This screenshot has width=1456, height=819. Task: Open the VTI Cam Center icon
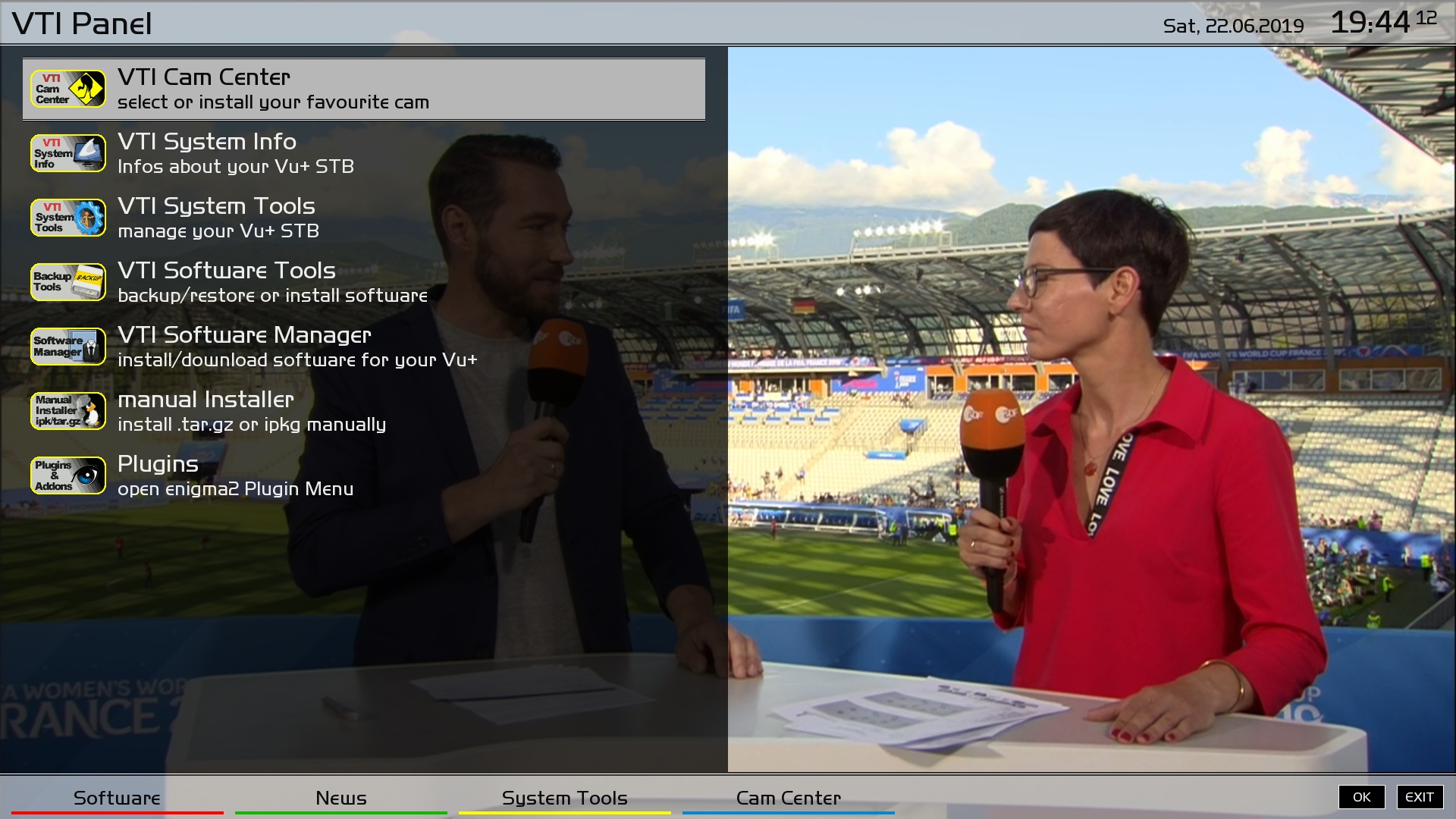tap(68, 89)
